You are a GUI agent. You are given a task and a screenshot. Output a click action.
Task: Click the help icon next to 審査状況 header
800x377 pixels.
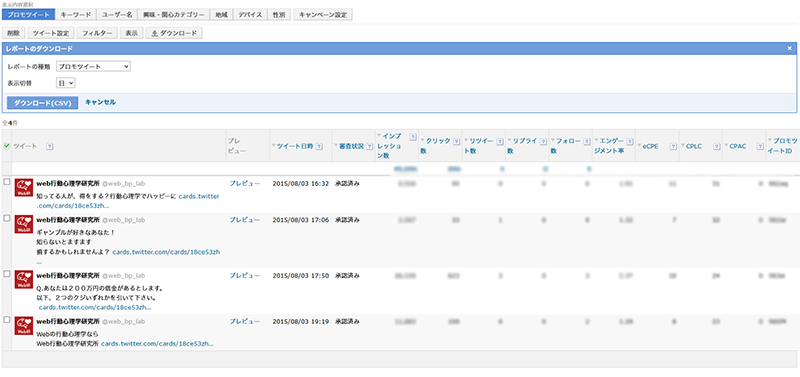tap(369, 146)
